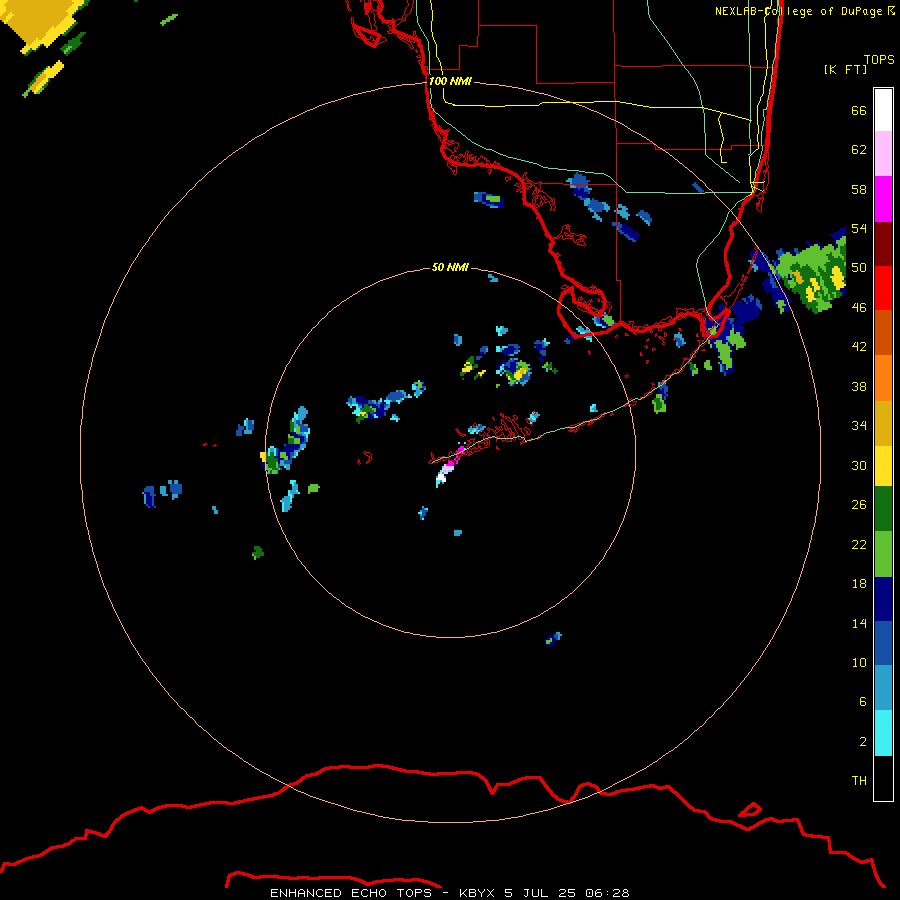Click the "66" legend value
Screen dimensions: 900x900
[859, 111]
